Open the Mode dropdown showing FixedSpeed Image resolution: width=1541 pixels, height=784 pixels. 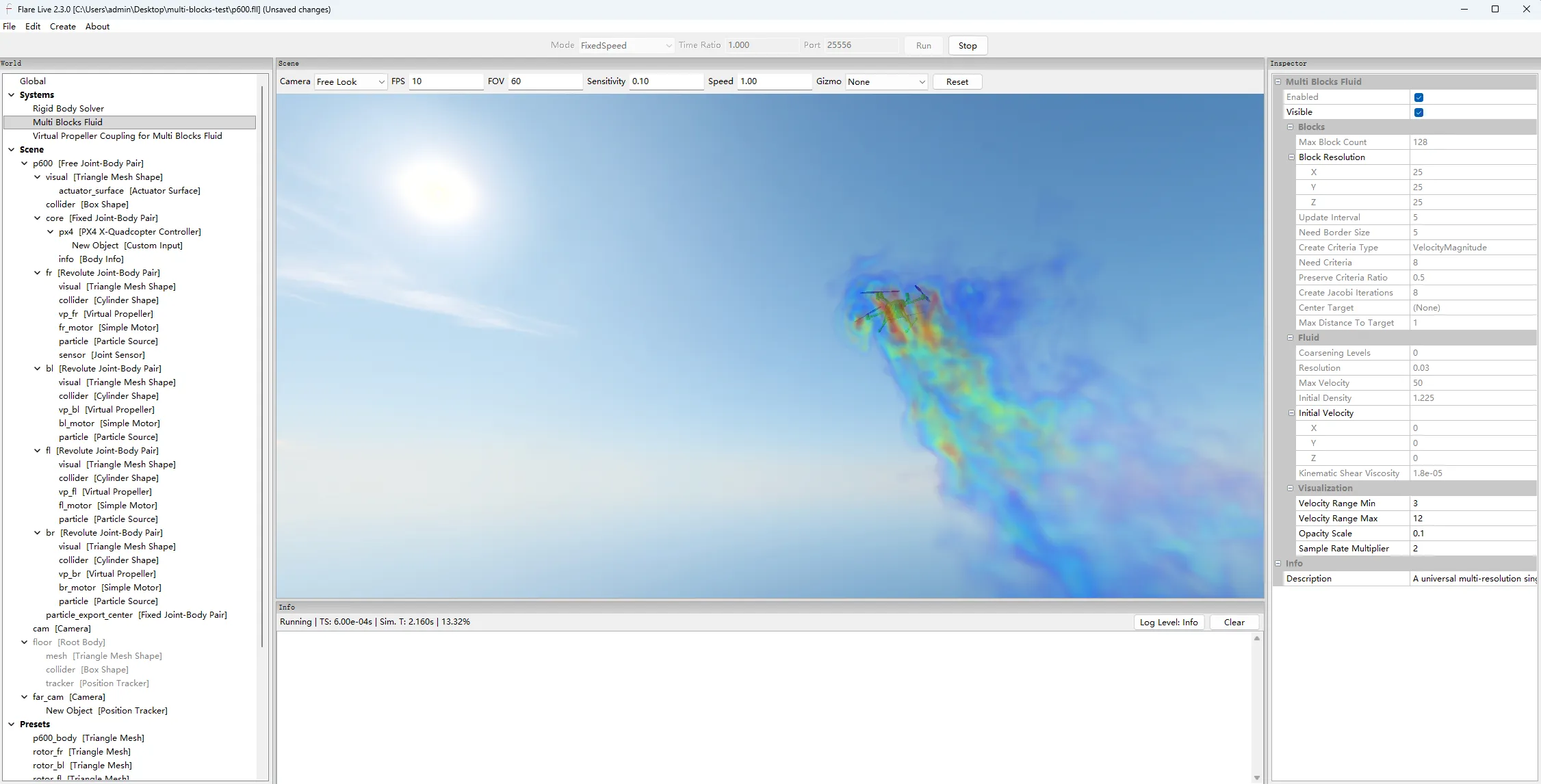point(625,45)
